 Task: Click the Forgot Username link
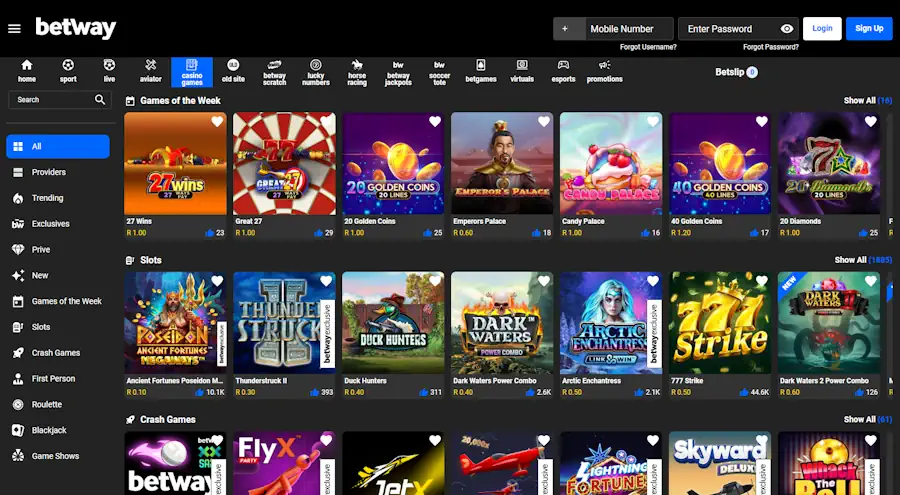tap(648, 47)
